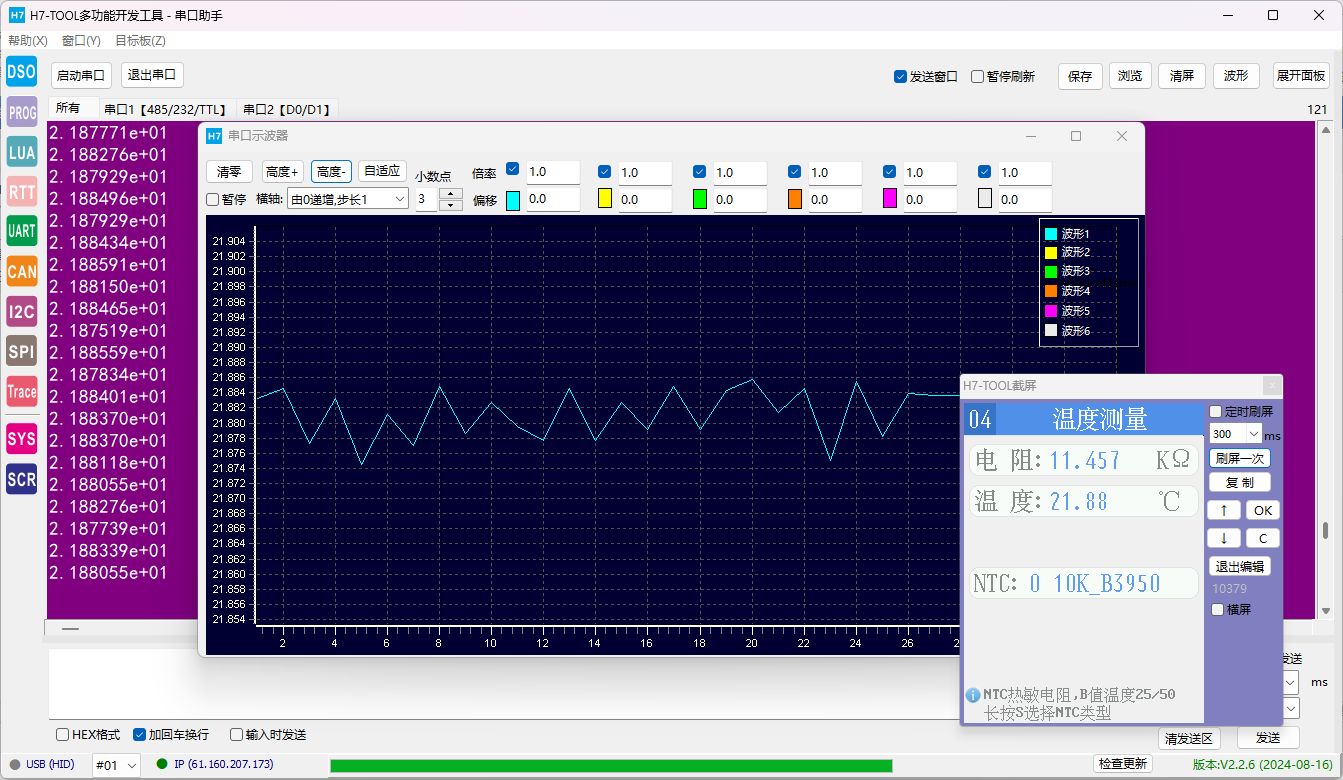
Task: Click the cyan waveform 1 color swatch
Action: pyautogui.click(x=513, y=200)
